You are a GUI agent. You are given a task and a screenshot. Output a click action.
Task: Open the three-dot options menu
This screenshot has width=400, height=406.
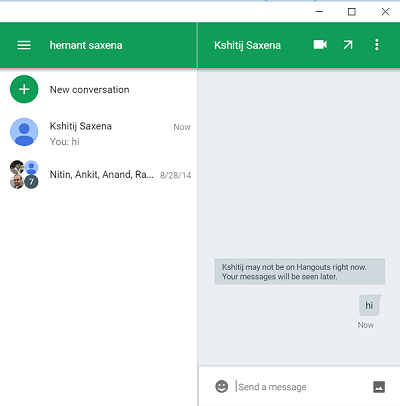[377, 45]
